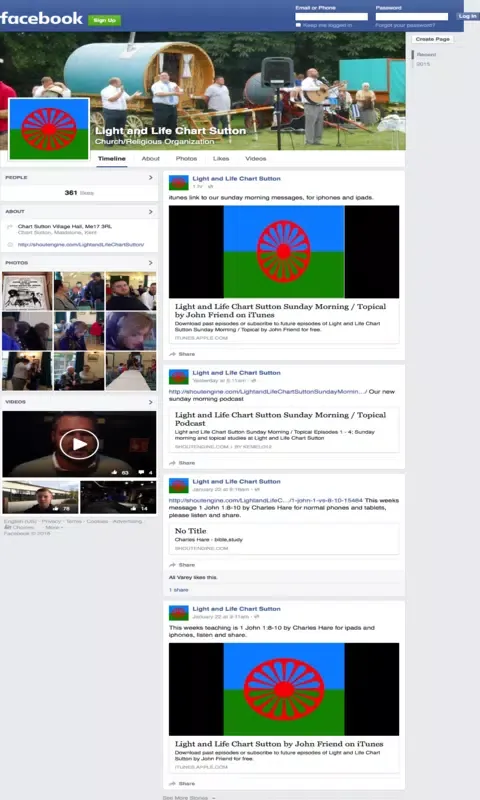Open the Videos tab
This screenshot has height=800, width=480.
[256, 159]
